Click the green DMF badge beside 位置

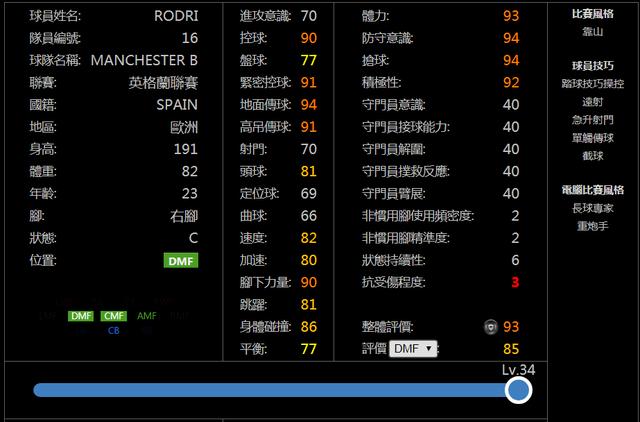[181, 260]
